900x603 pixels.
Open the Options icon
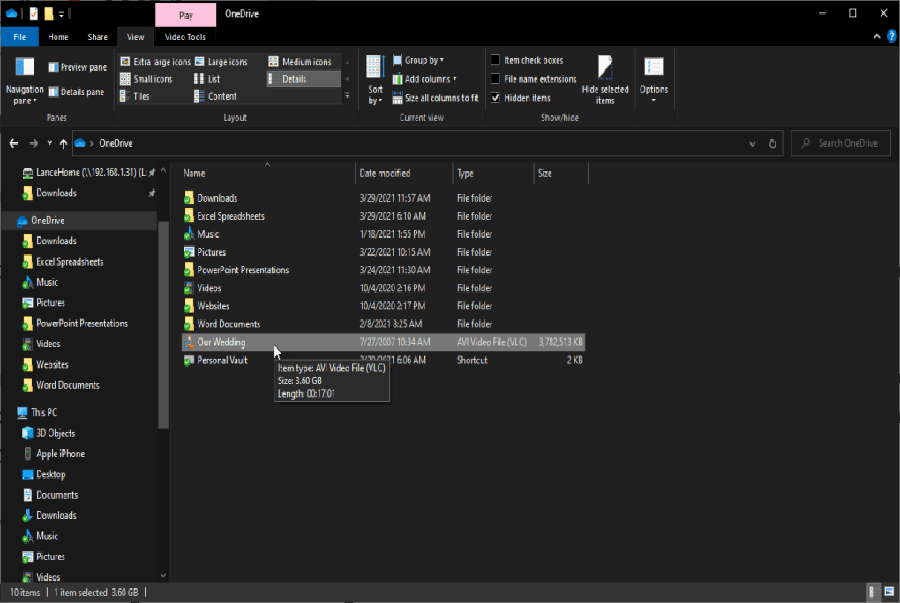tap(654, 67)
